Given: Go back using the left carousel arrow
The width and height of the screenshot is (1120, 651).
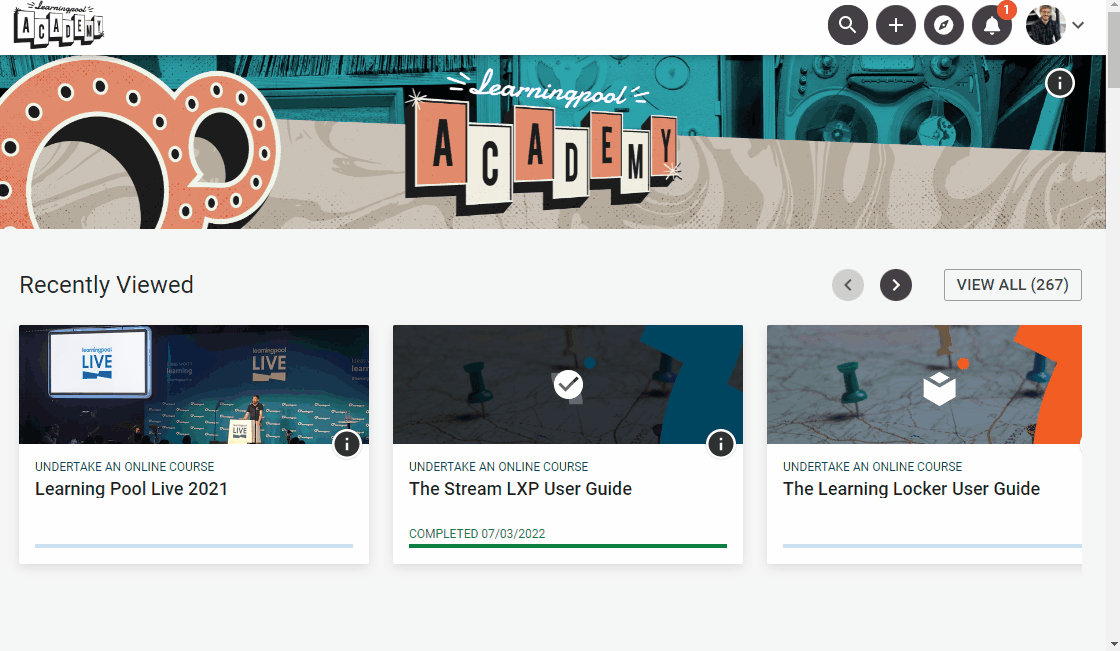Looking at the screenshot, I should (847, 284).
